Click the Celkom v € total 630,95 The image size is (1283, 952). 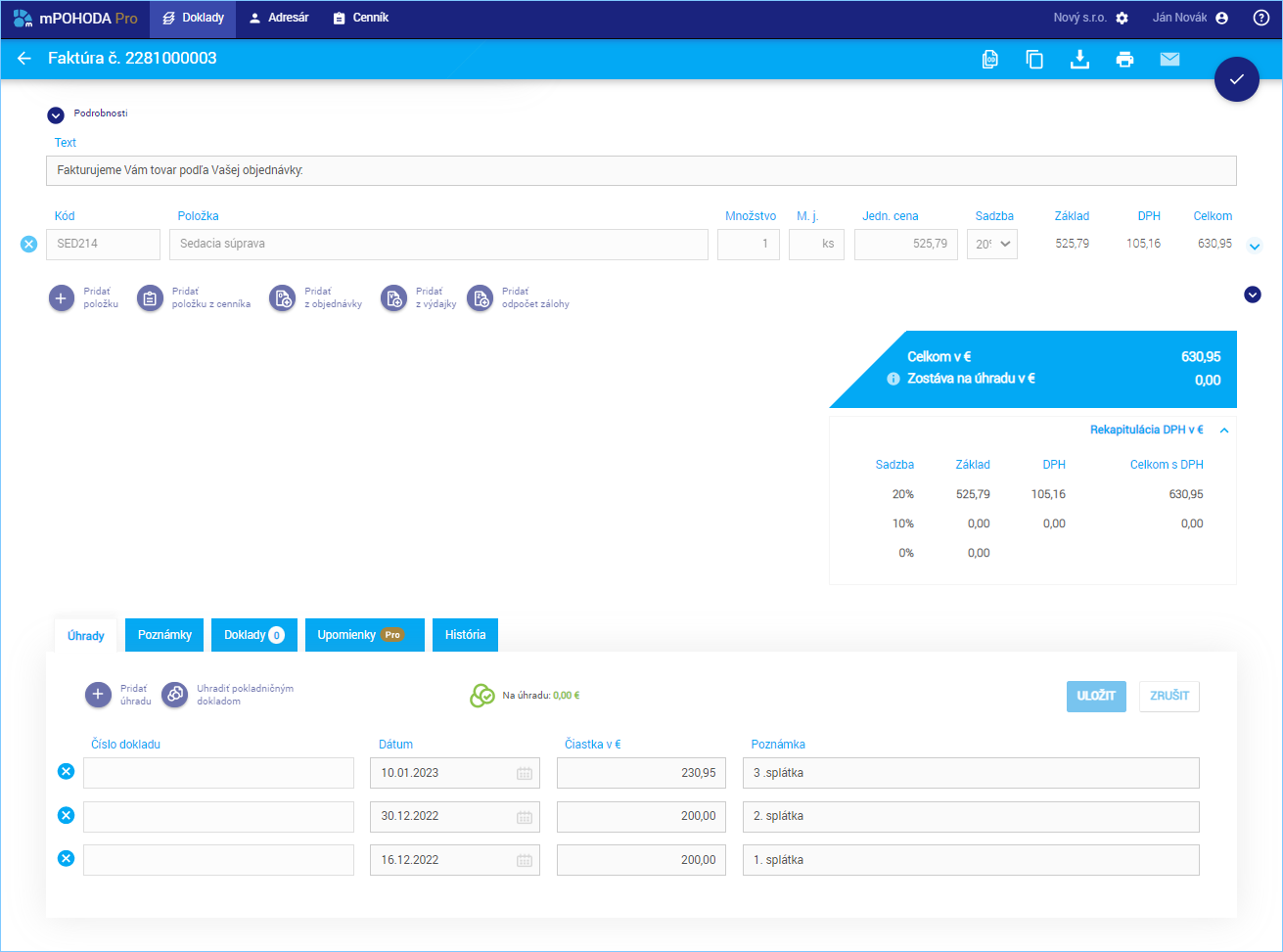click(x=1201, y=357)
